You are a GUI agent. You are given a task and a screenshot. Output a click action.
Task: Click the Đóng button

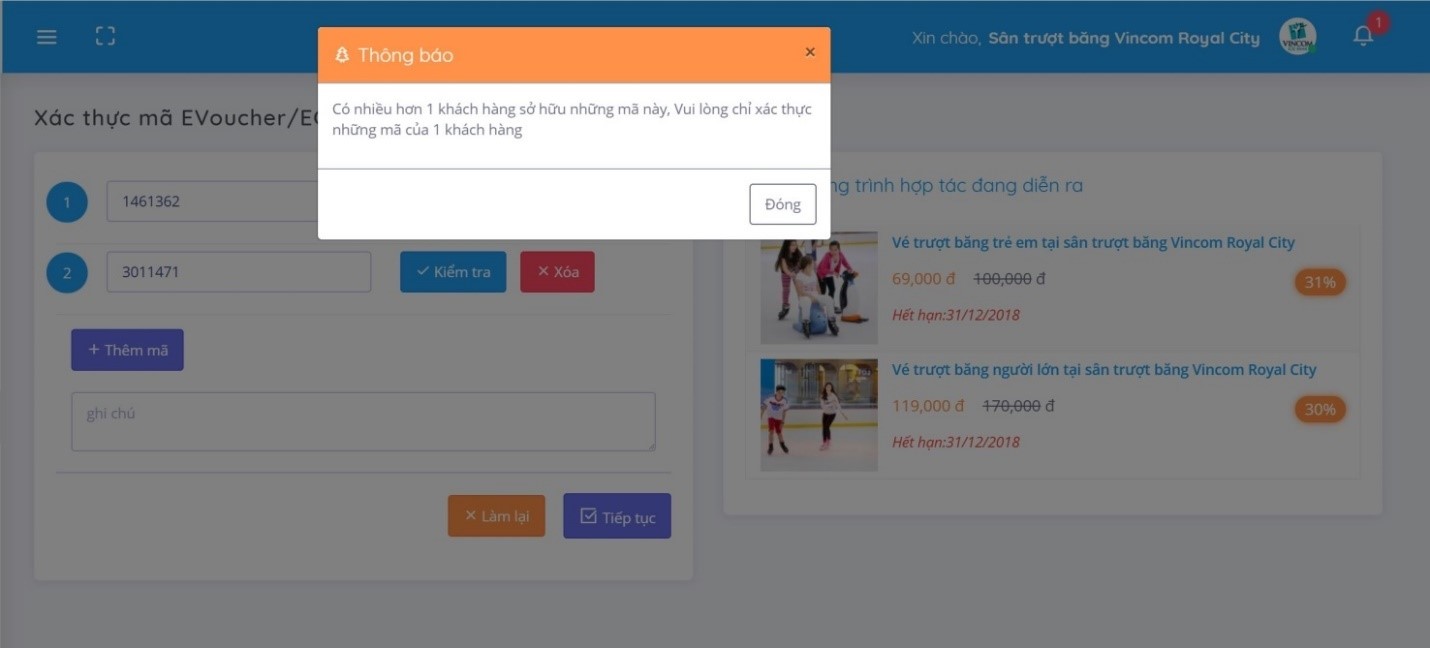(x=783, y=204)
